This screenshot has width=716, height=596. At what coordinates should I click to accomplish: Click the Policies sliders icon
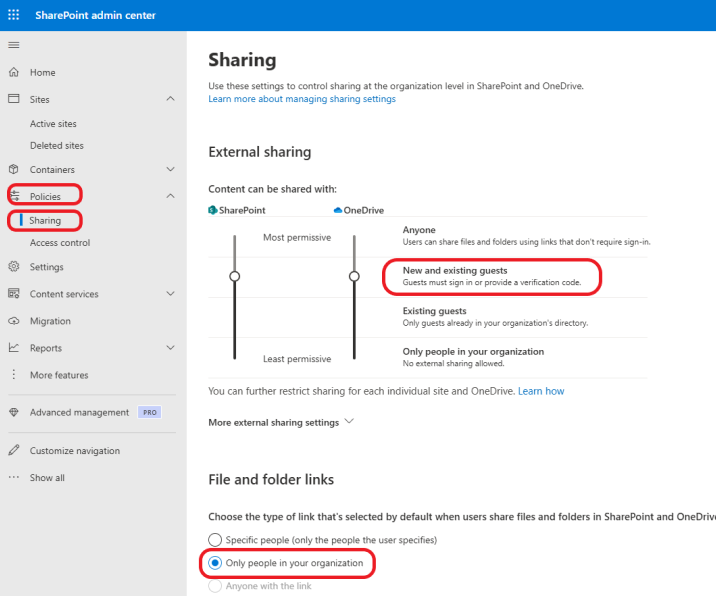(x=14, y=196)
